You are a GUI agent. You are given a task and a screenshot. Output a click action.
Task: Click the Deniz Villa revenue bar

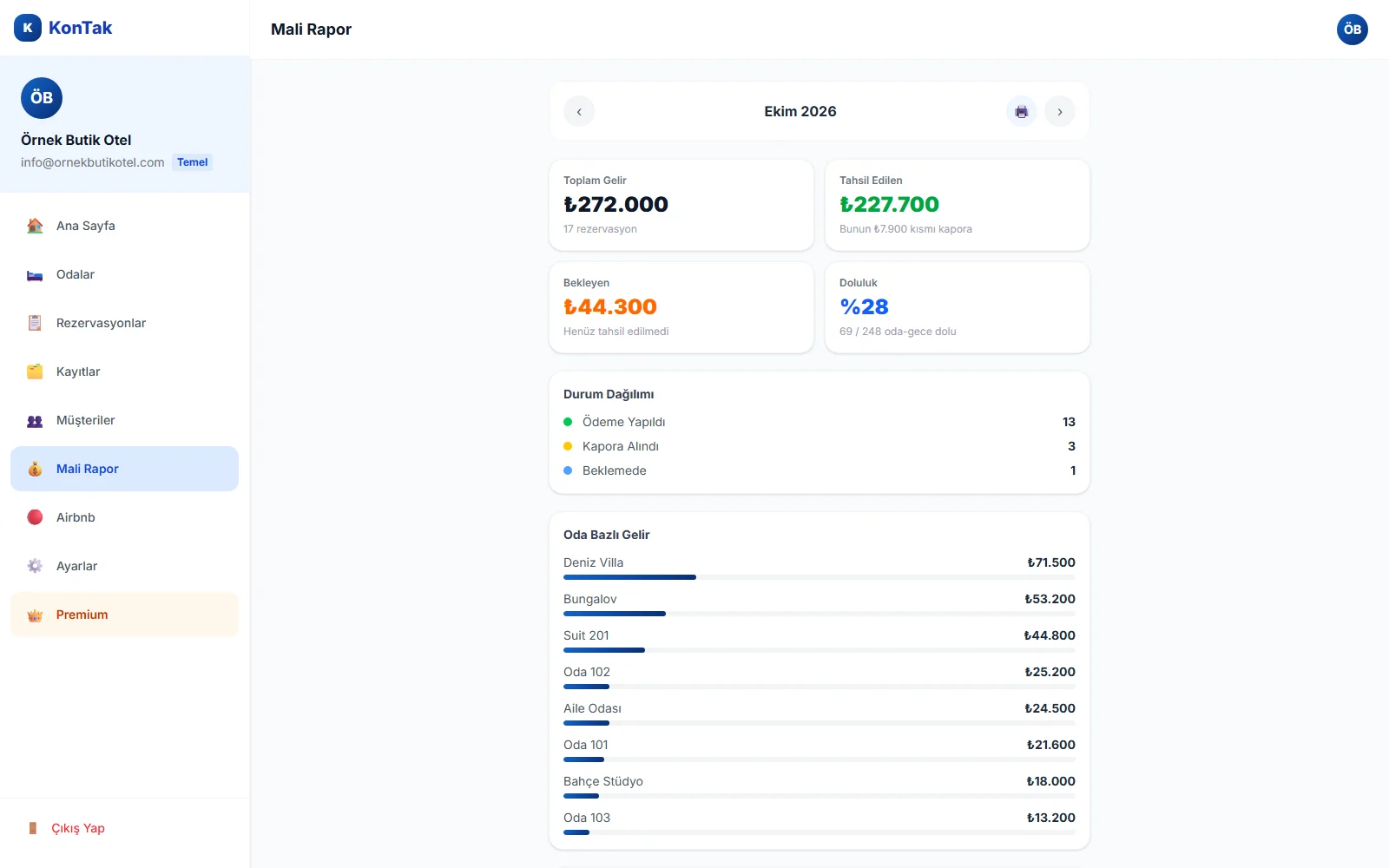pyautogui.click(x=820, y=577)
